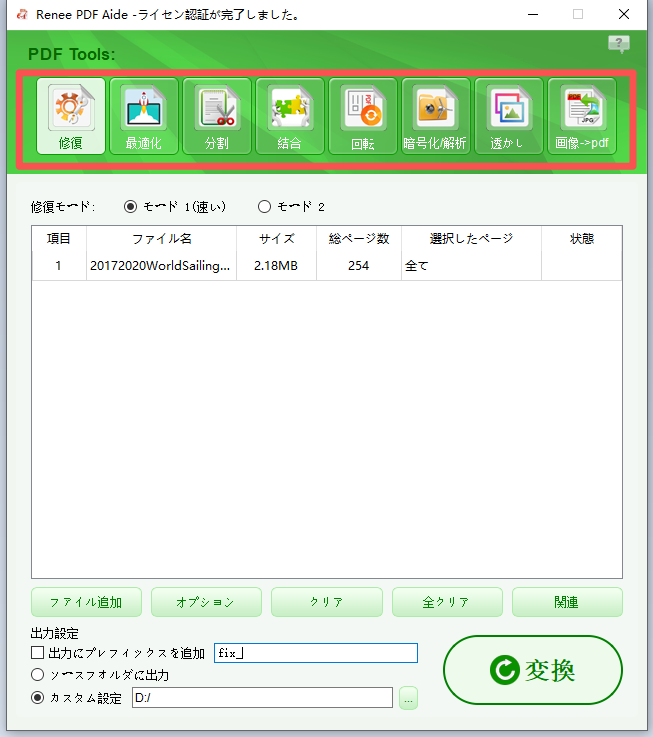653x737 pixels.
Task: Click the item number 1 cell
Action: pyautogui.click(x=59, y=266)
